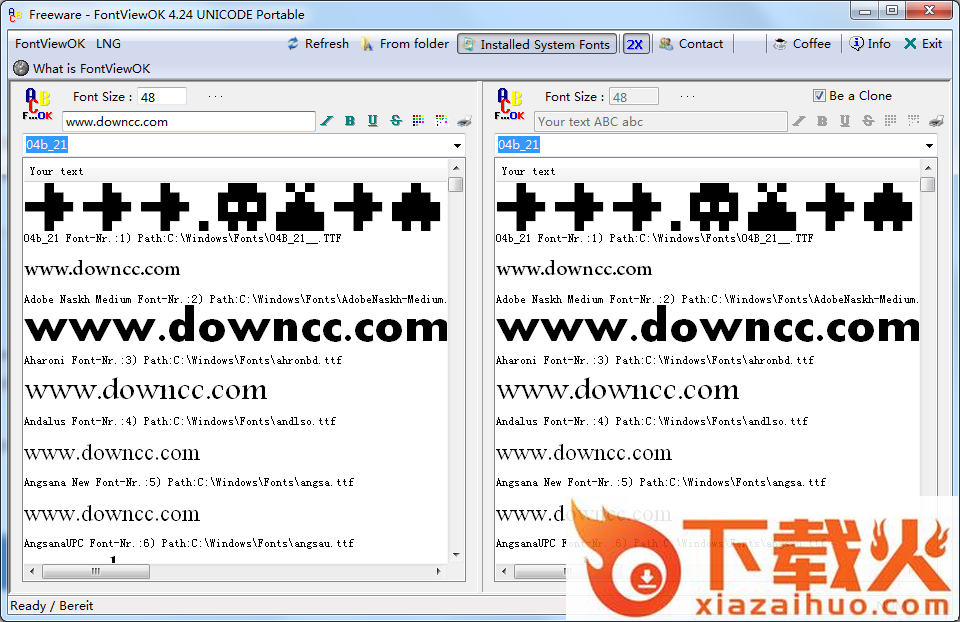The height and width of the screenshot is (622, 960).
Task: Click left pane three-dots options button
Action: [x=215, y=97]
